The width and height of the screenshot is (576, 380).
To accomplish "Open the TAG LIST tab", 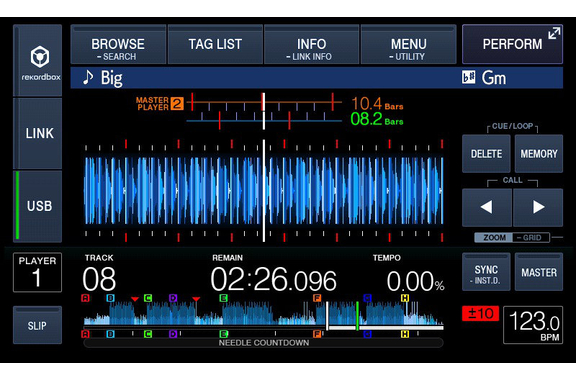I will [215, 44].
